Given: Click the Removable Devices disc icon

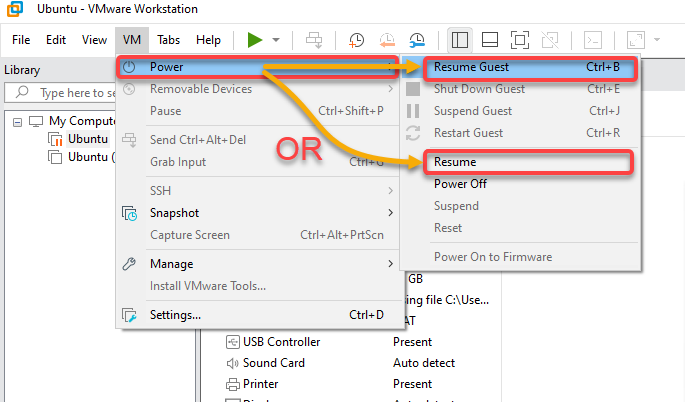Looking at the screenshot, I should click(129, 89).
